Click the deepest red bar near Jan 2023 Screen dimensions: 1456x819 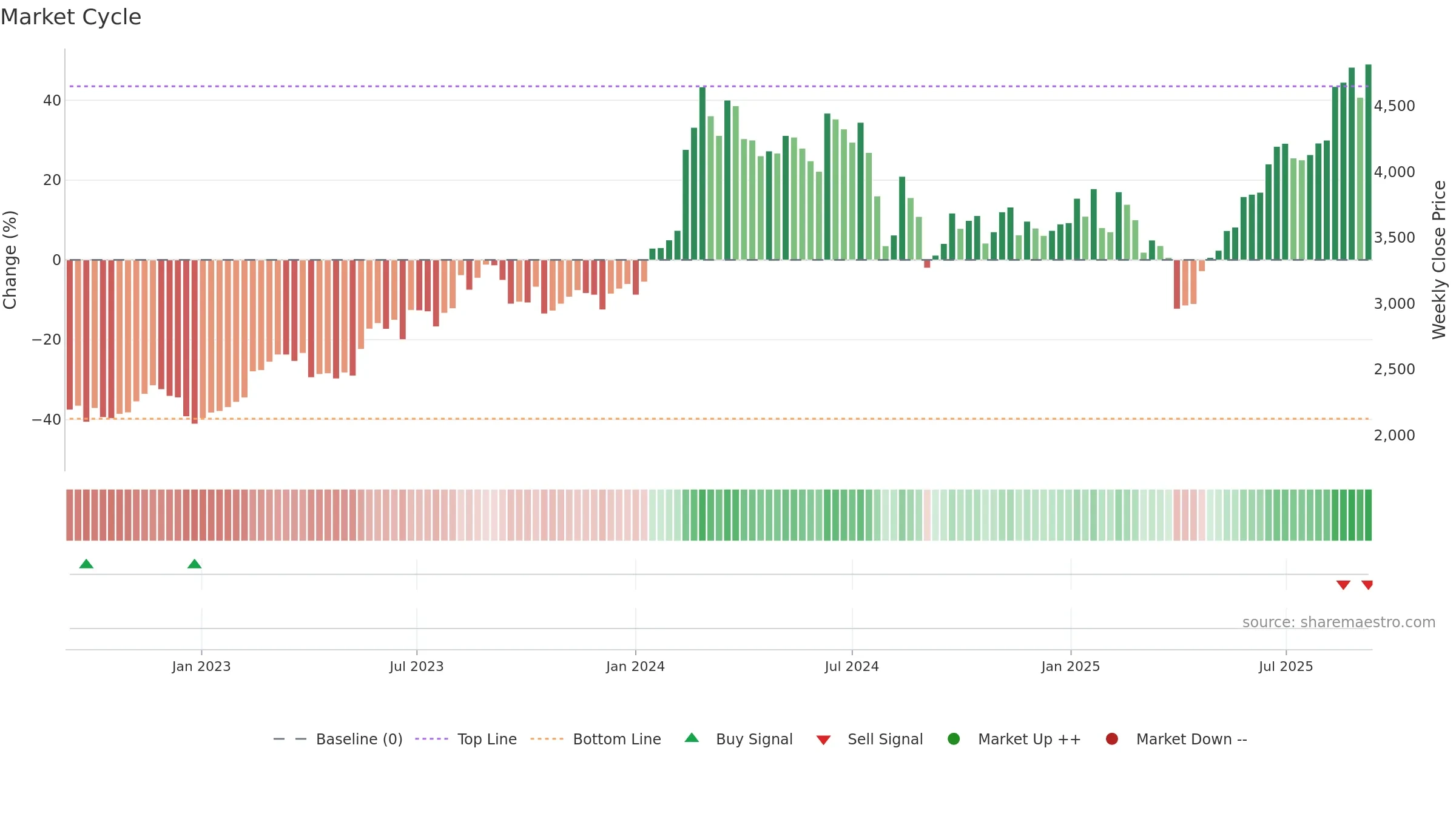pos(195,342)
